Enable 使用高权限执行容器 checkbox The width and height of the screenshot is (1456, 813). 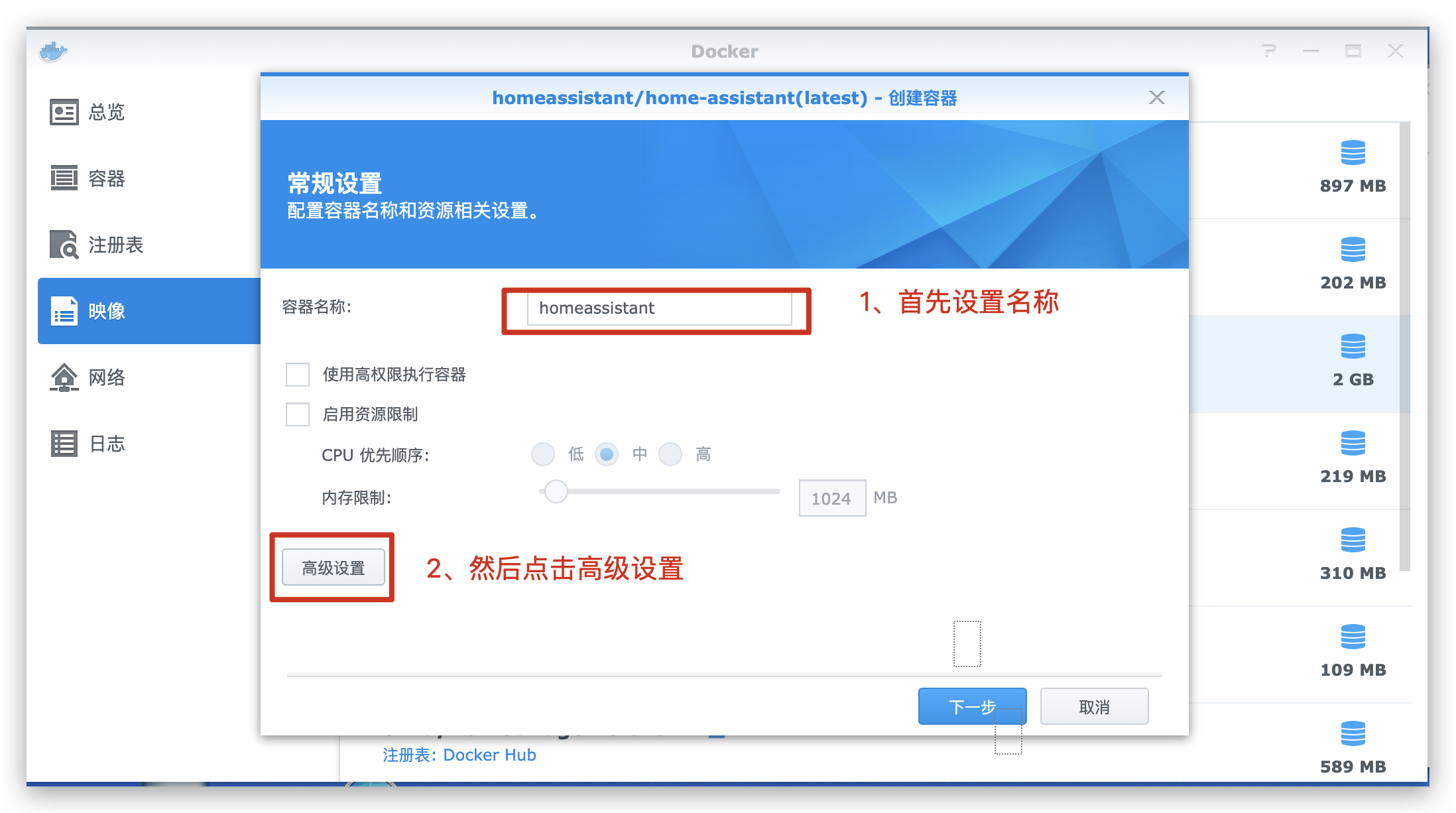point(298,375)
